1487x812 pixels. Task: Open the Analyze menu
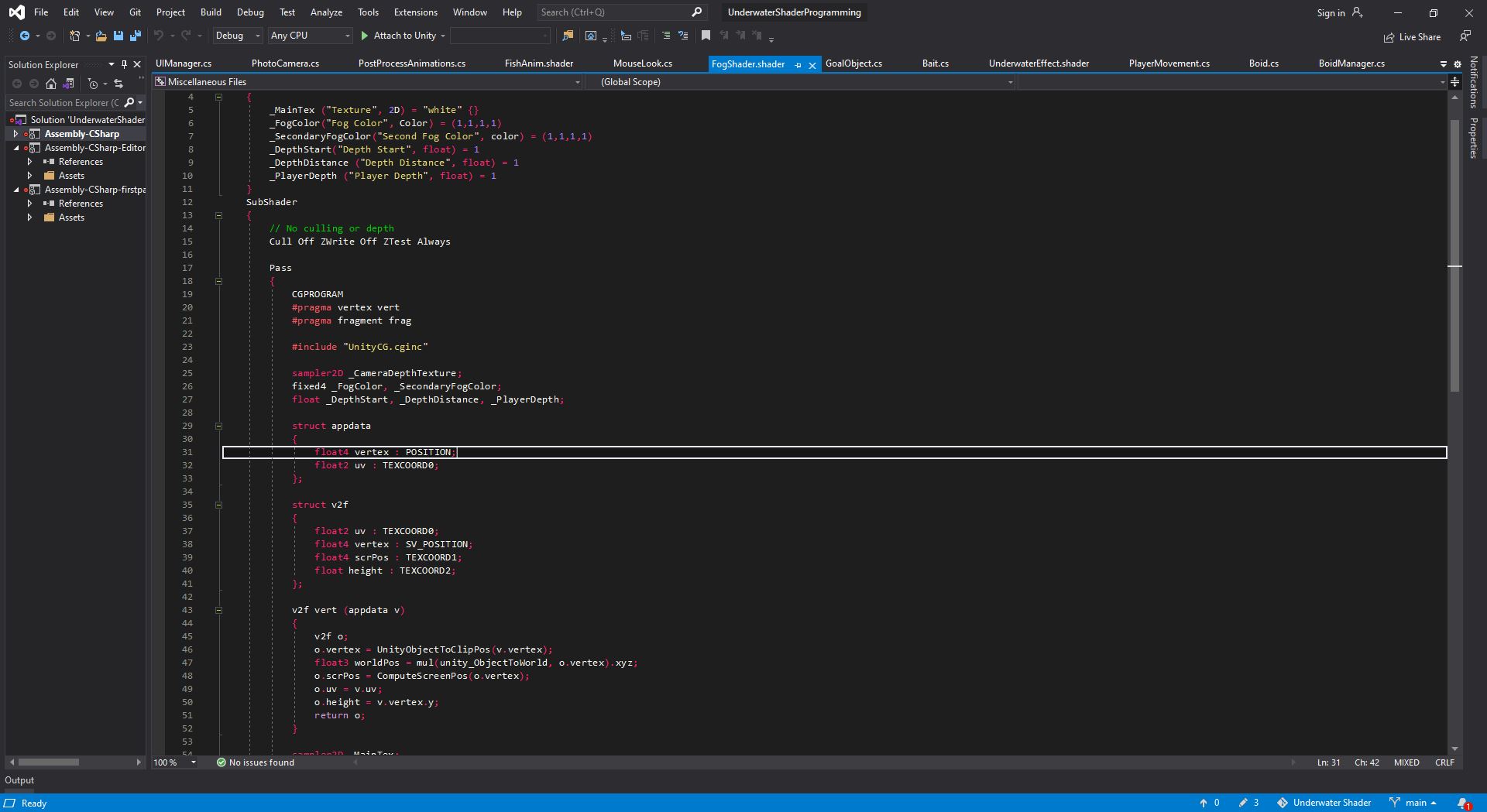pyautogui.click(x=326, y=12)
